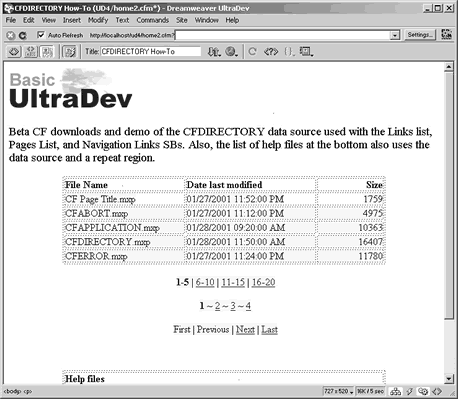Click the Settings button
Screen dimensions: 458x399
click(x=420, y=35)
